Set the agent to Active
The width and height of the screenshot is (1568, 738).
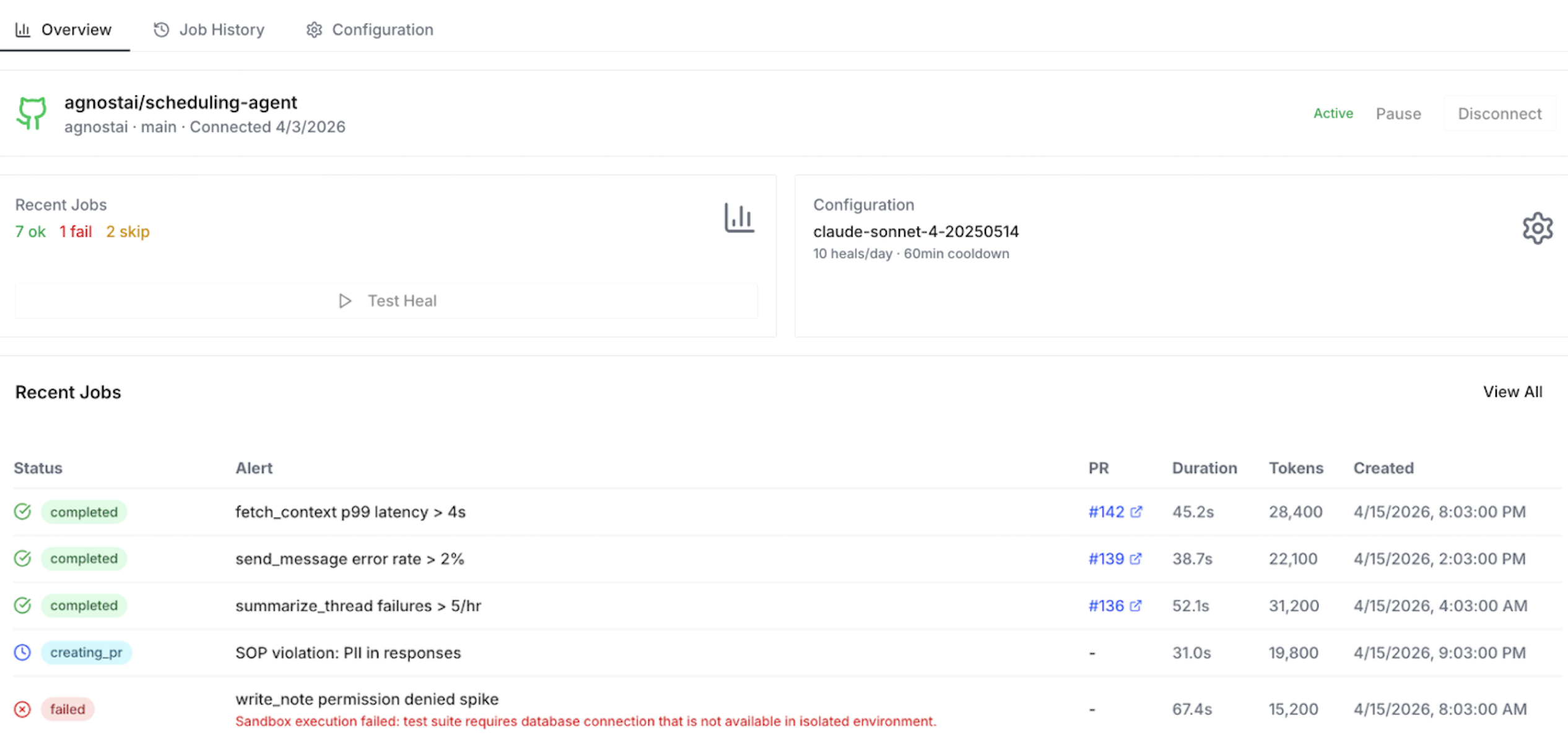[1333, 113]
